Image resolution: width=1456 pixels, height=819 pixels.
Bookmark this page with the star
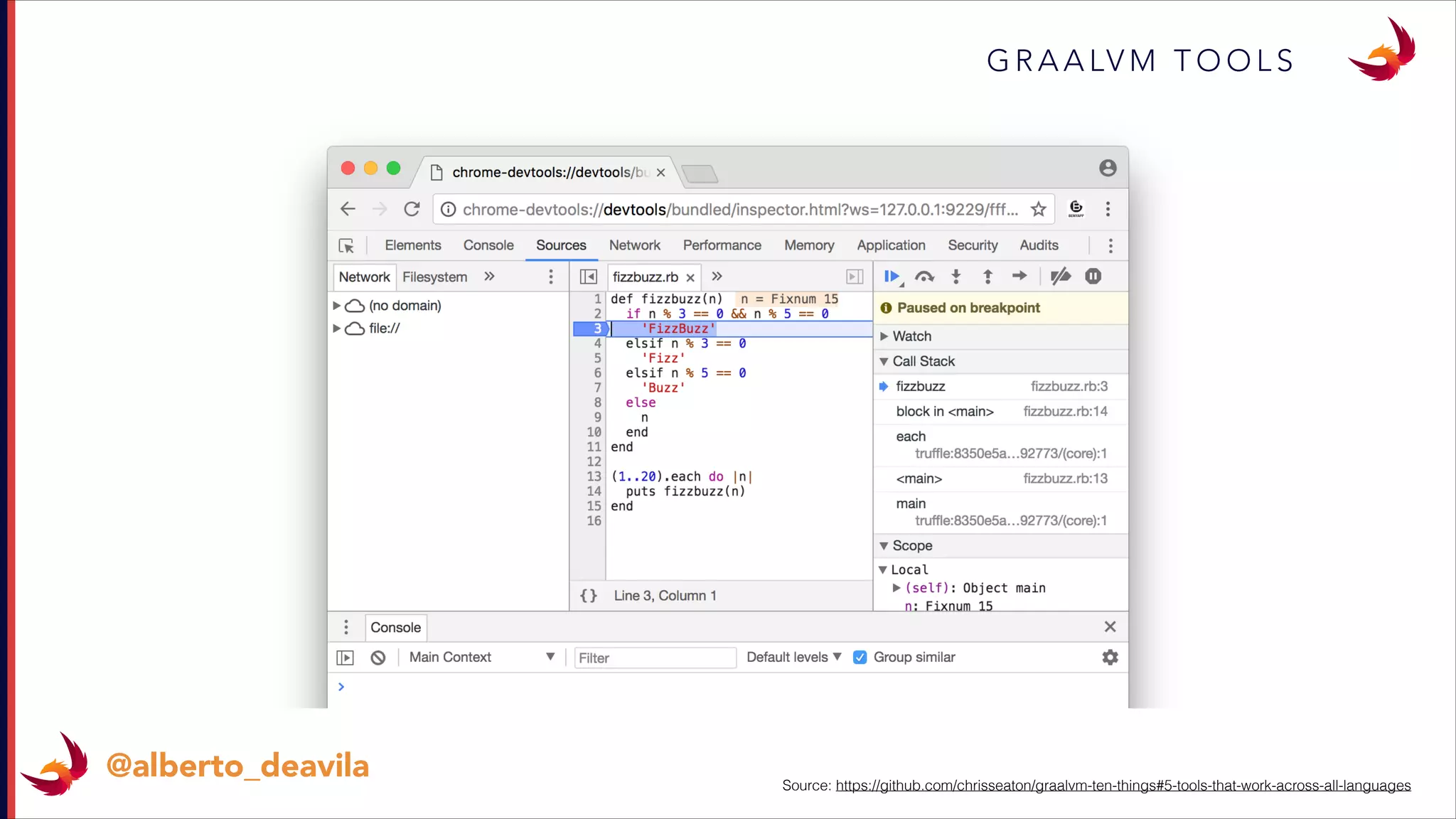1039,209
